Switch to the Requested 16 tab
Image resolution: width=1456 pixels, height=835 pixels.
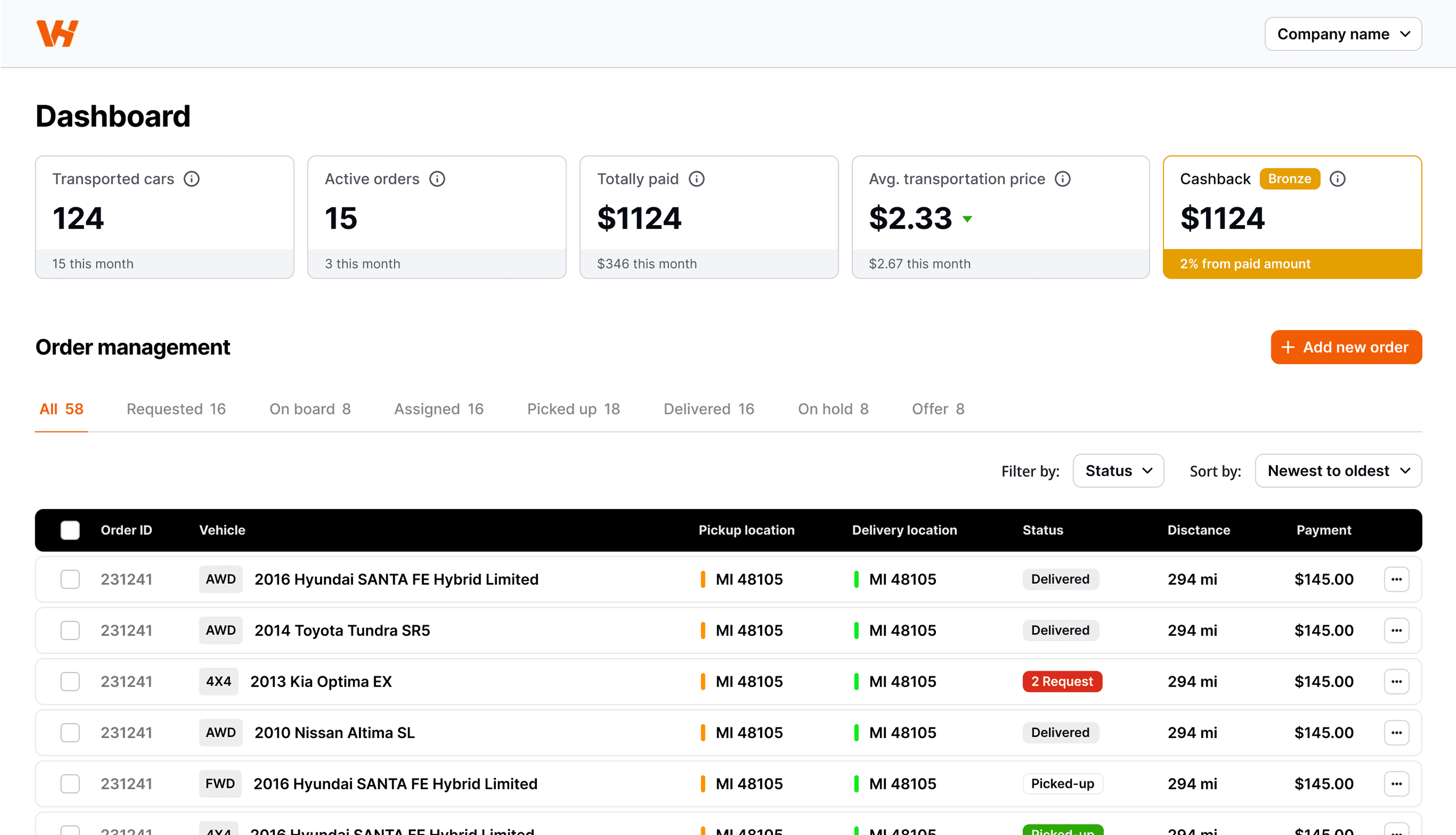176,409
